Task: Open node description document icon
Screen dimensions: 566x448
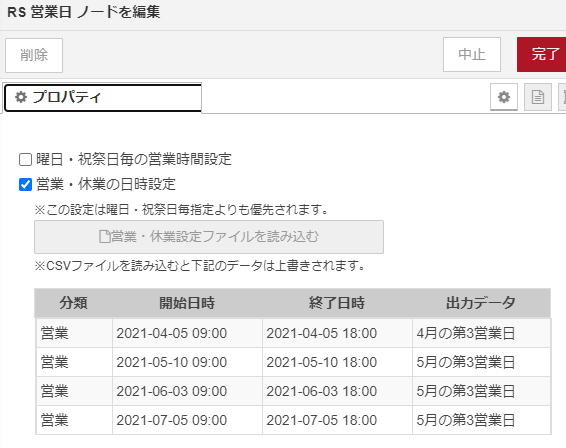Action: point(538,97)
